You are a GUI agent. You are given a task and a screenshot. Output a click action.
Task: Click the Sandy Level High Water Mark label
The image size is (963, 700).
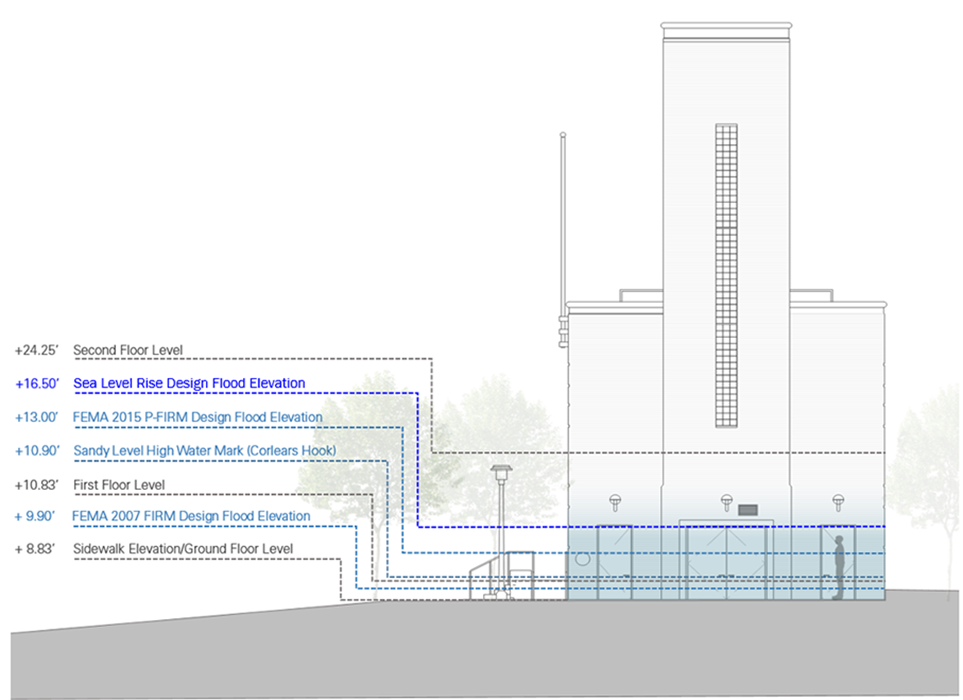tap(204, 451)
